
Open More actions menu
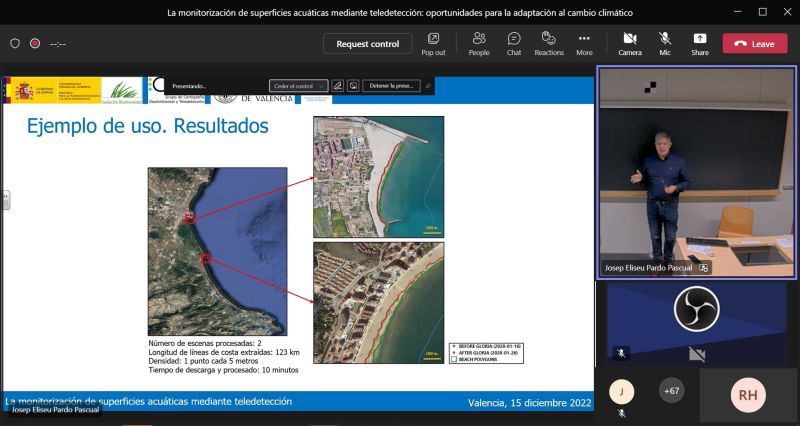(584, 44)
